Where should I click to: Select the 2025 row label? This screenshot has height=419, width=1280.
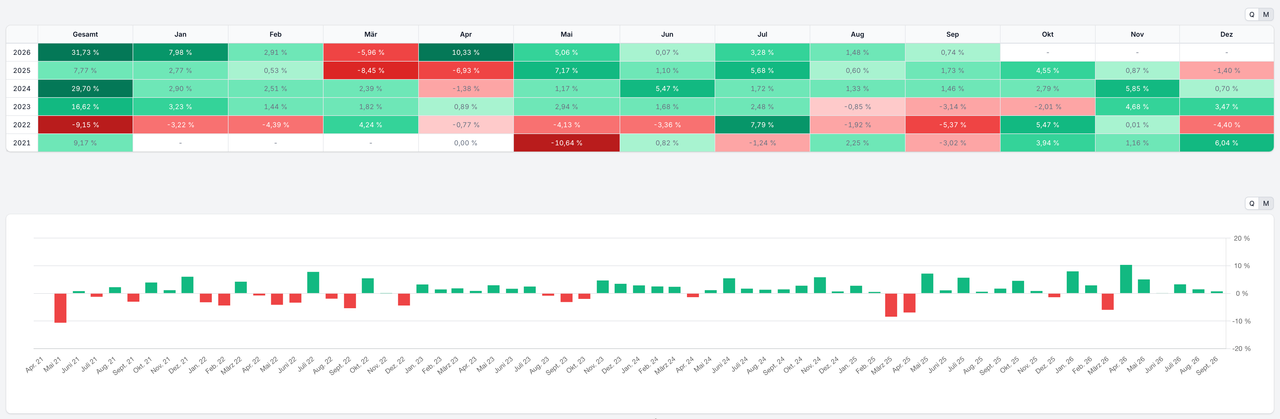point(22,70)
